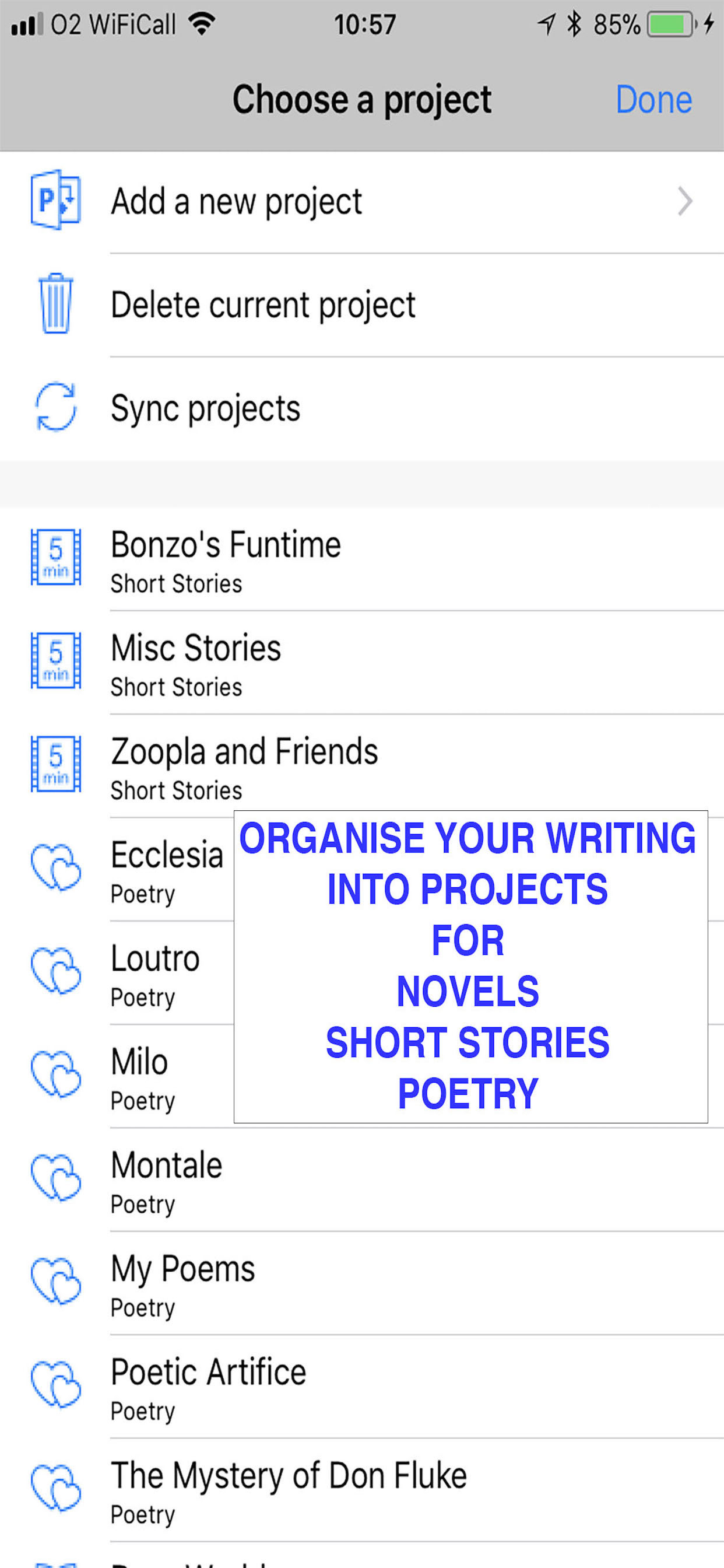Expand Add a new project chevron
Viewport: 724px width, 1568px height.
[x=685, y=201]
